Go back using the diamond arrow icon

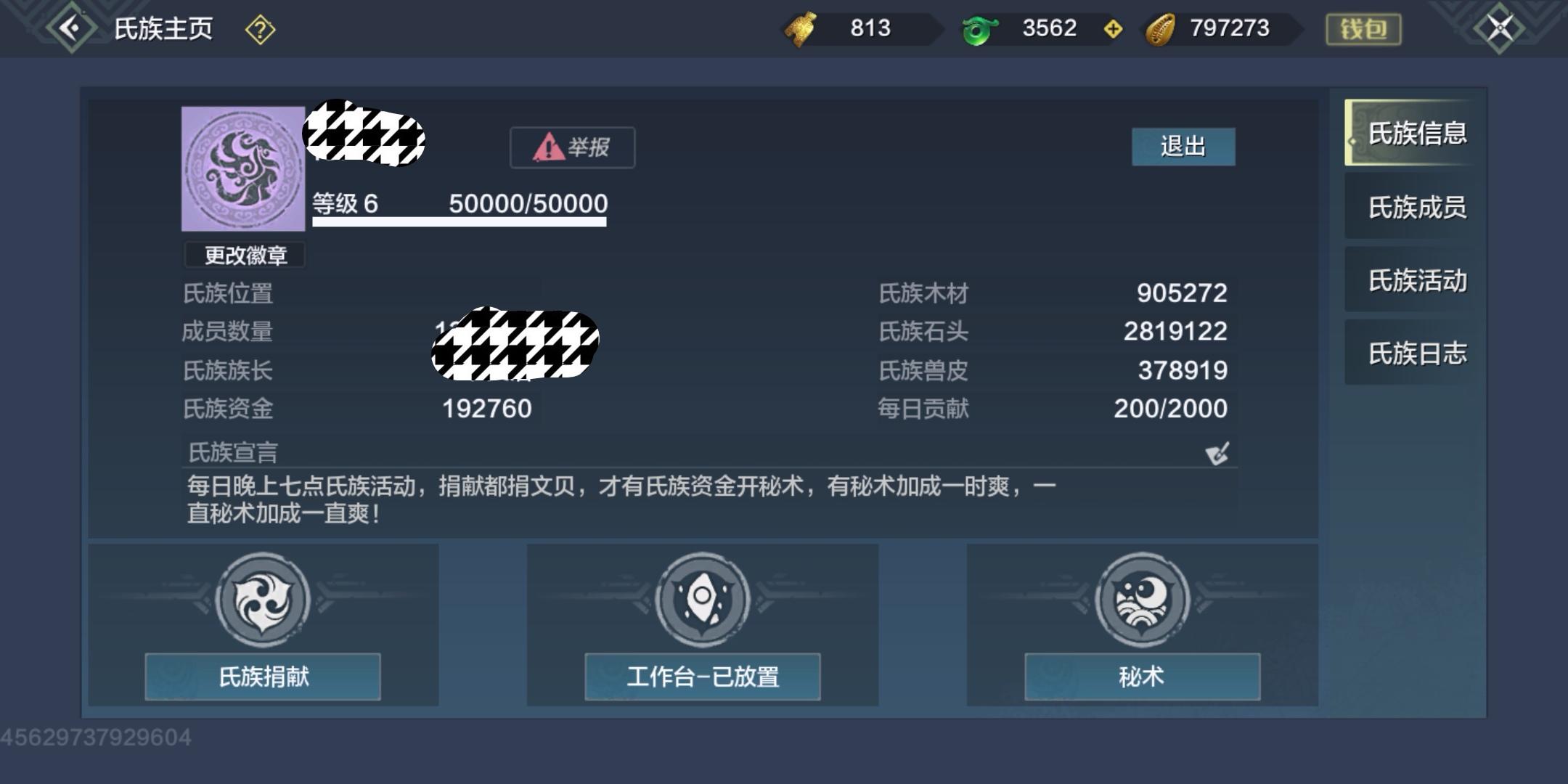[x=71, y=28]
